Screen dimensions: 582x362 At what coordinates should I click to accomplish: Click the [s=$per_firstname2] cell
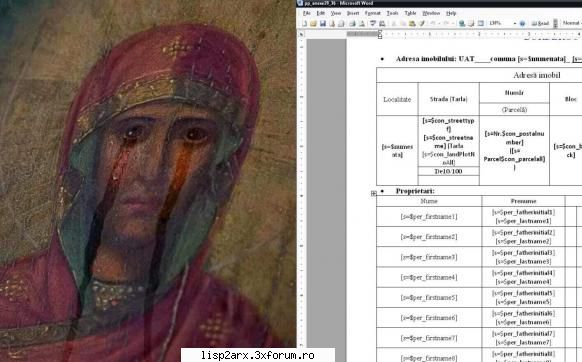point(429,237)
